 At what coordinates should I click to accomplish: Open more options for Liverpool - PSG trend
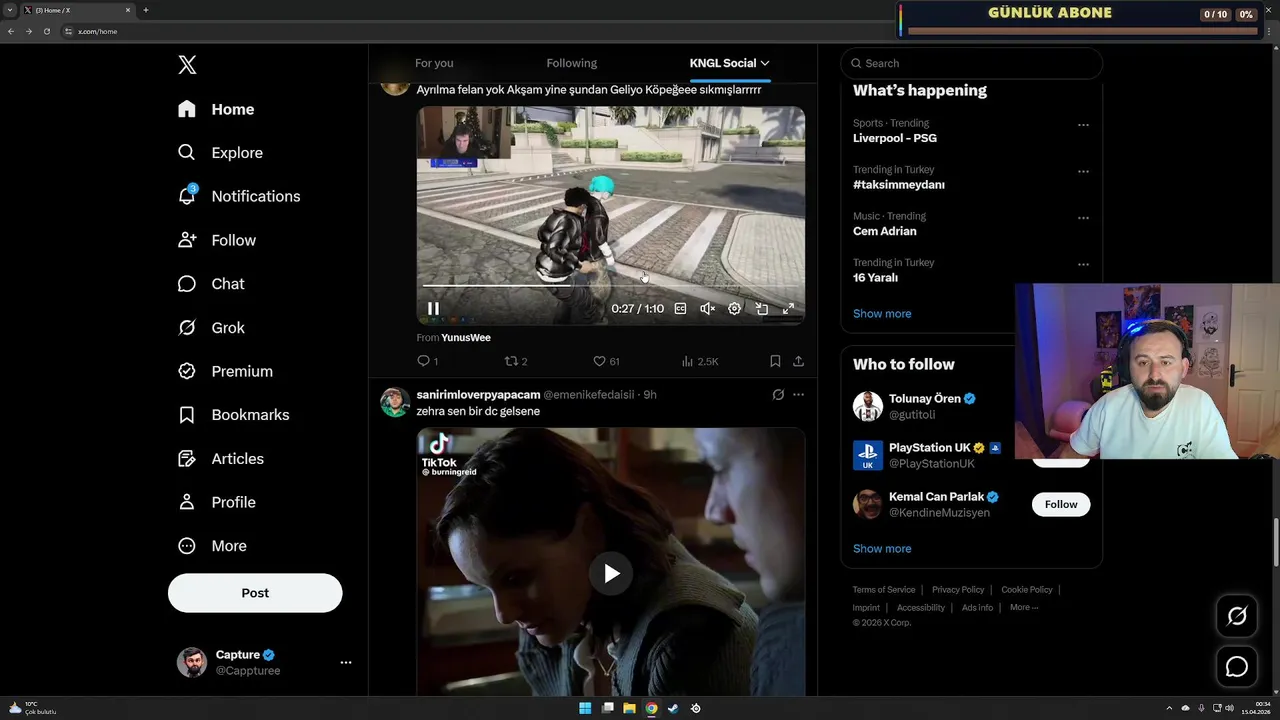1083,125
